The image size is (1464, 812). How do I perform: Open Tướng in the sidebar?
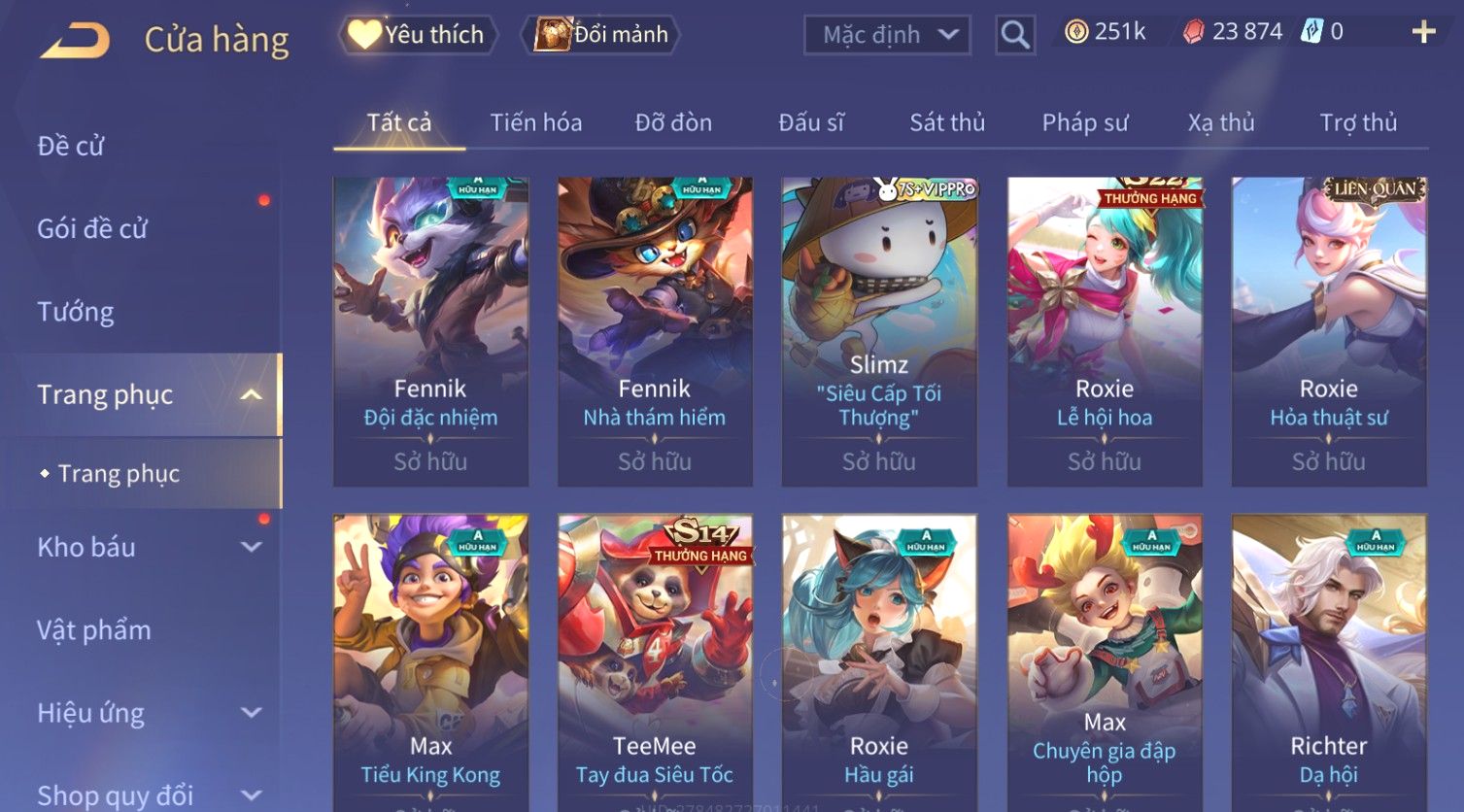pos(76,312)
